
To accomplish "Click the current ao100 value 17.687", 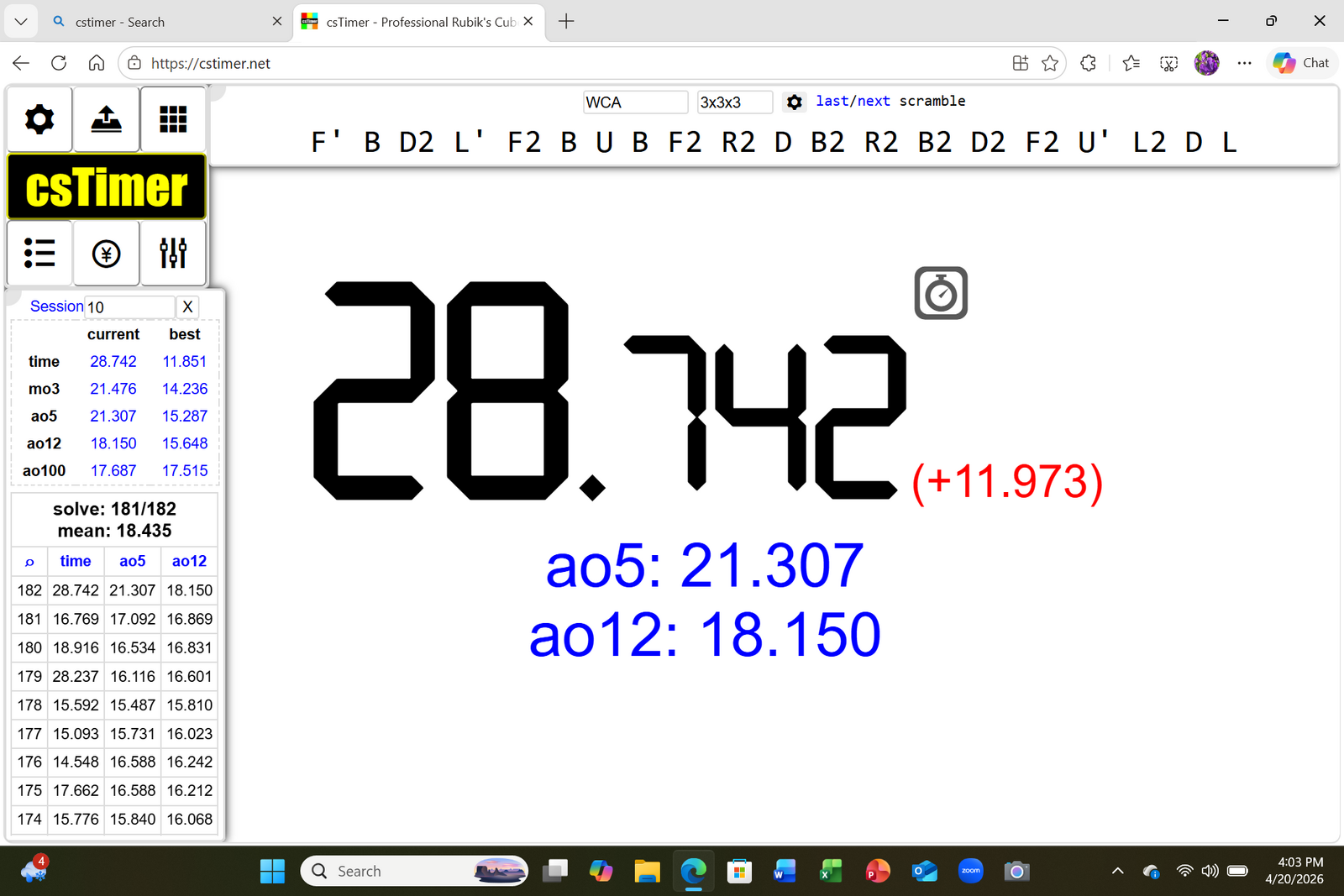I will [x=113, y=471].
